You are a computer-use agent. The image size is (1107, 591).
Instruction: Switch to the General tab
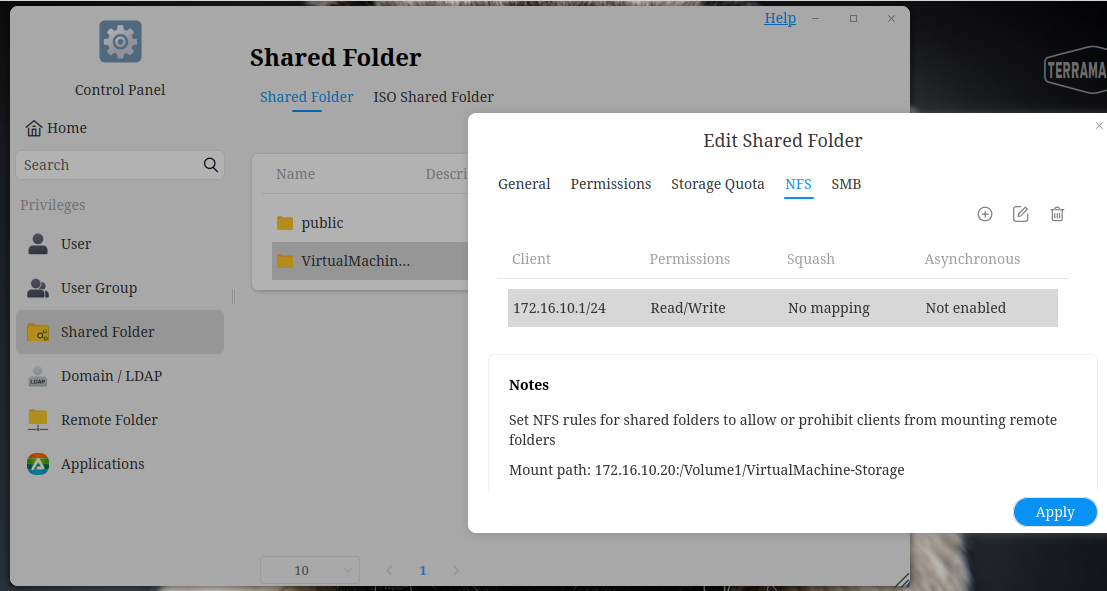tap(524, 184)
